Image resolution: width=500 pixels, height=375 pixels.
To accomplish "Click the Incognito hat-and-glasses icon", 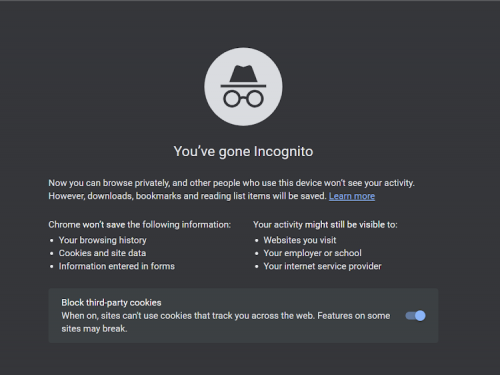I will (x=243, y=87).
